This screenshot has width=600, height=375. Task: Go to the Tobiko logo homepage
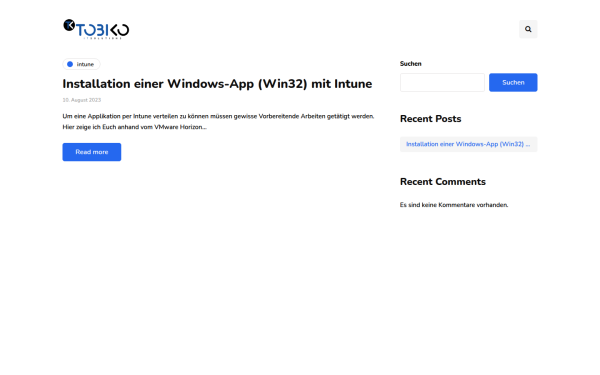pyautogui.click(x=96, y=29)
